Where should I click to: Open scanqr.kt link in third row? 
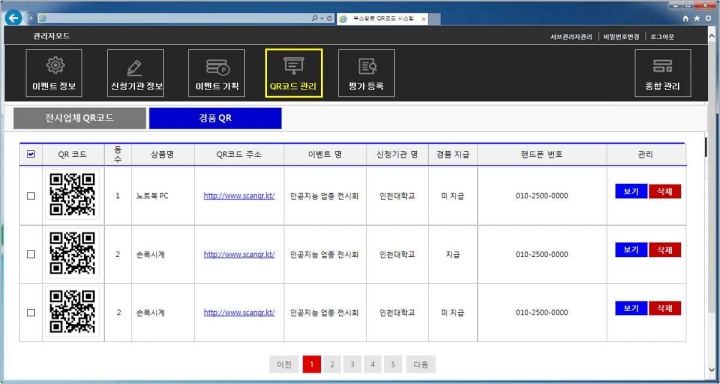click(x=239, y=312)
